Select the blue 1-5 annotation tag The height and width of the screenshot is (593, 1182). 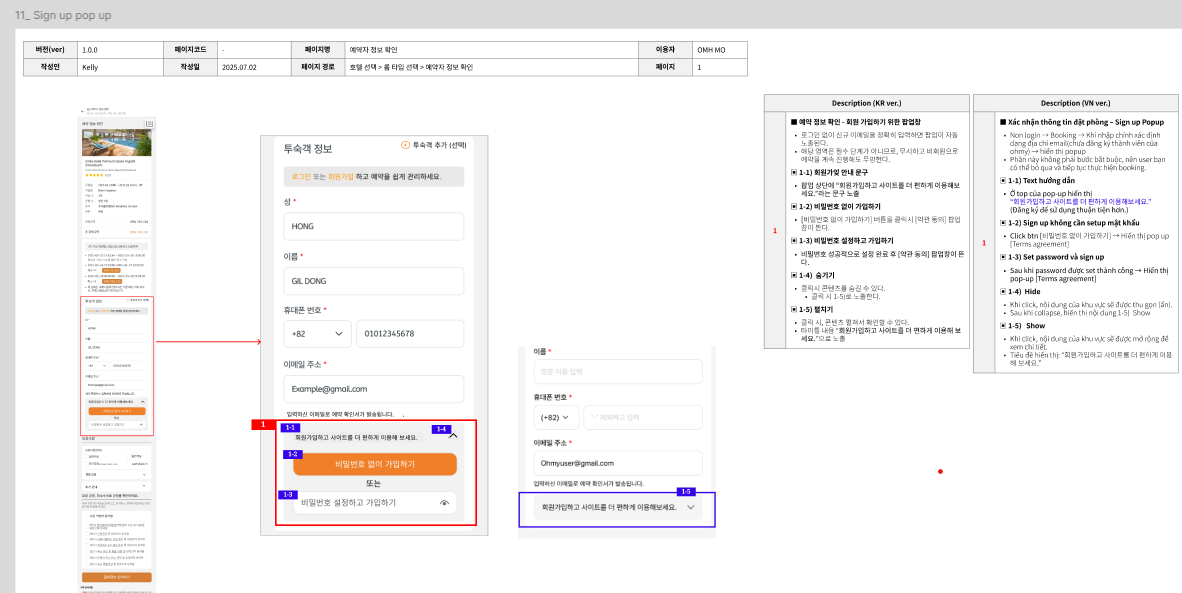tap(686, 491)
